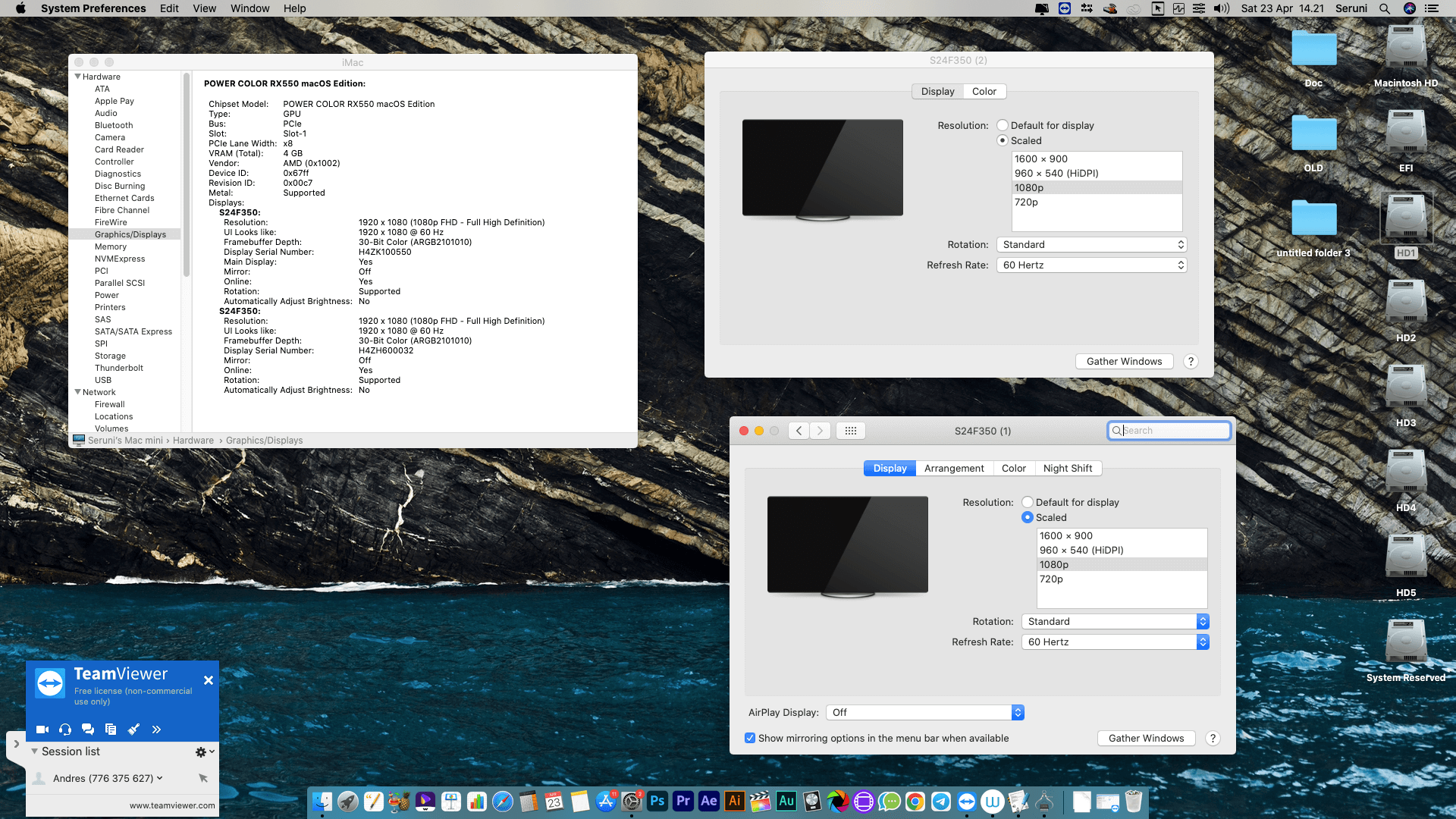Select Scaled radio in S24F350 (1)
The height and width of the screenshot is (819, 1456).
point(1028,517)
